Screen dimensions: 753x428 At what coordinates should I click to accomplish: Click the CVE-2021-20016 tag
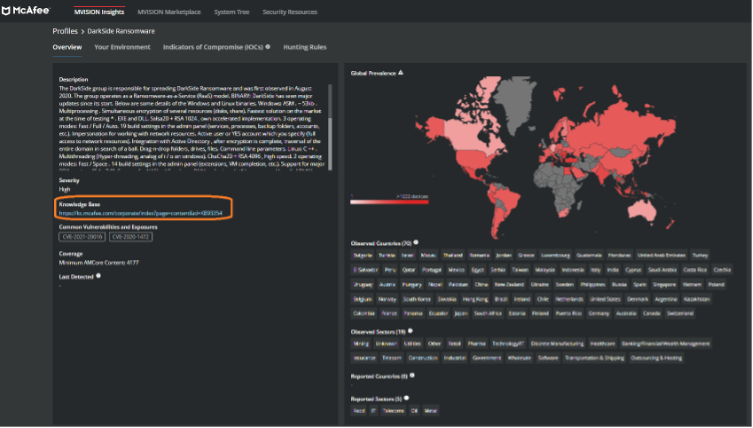[x=82, y=237]
